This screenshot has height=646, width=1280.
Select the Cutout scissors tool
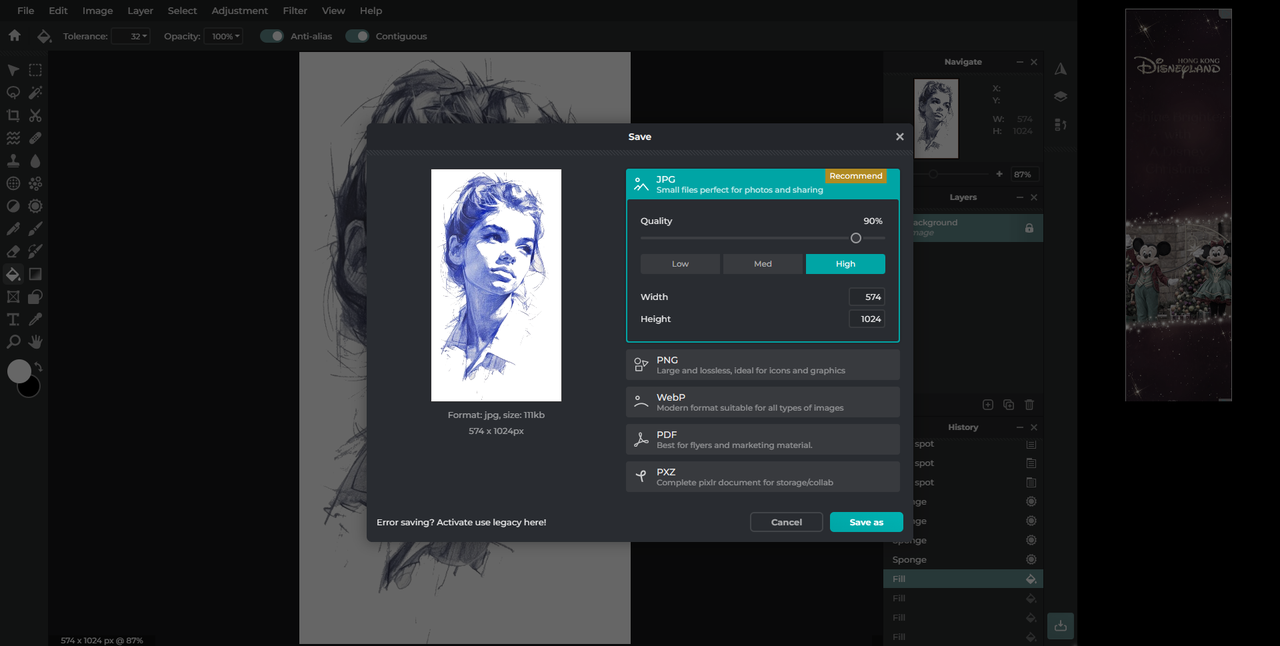pyautogui.click(x=35, y=116)
